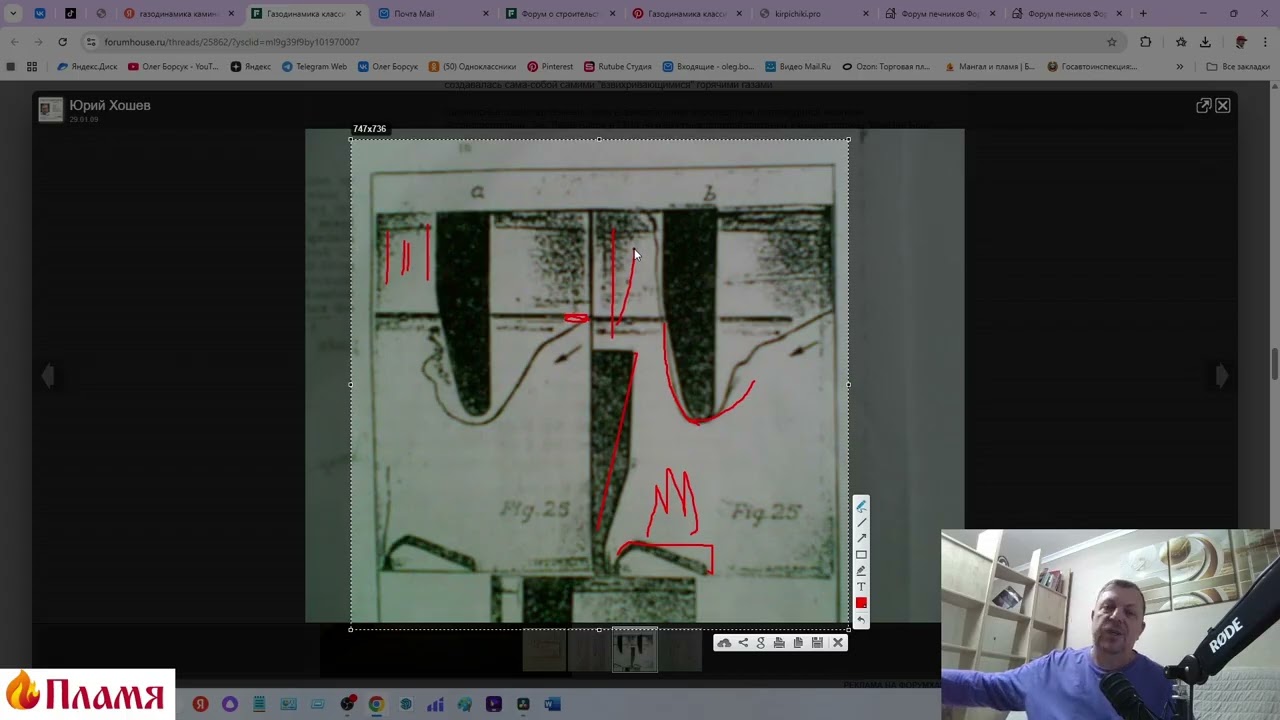Open the browser extensions menu

(1146, 42)
